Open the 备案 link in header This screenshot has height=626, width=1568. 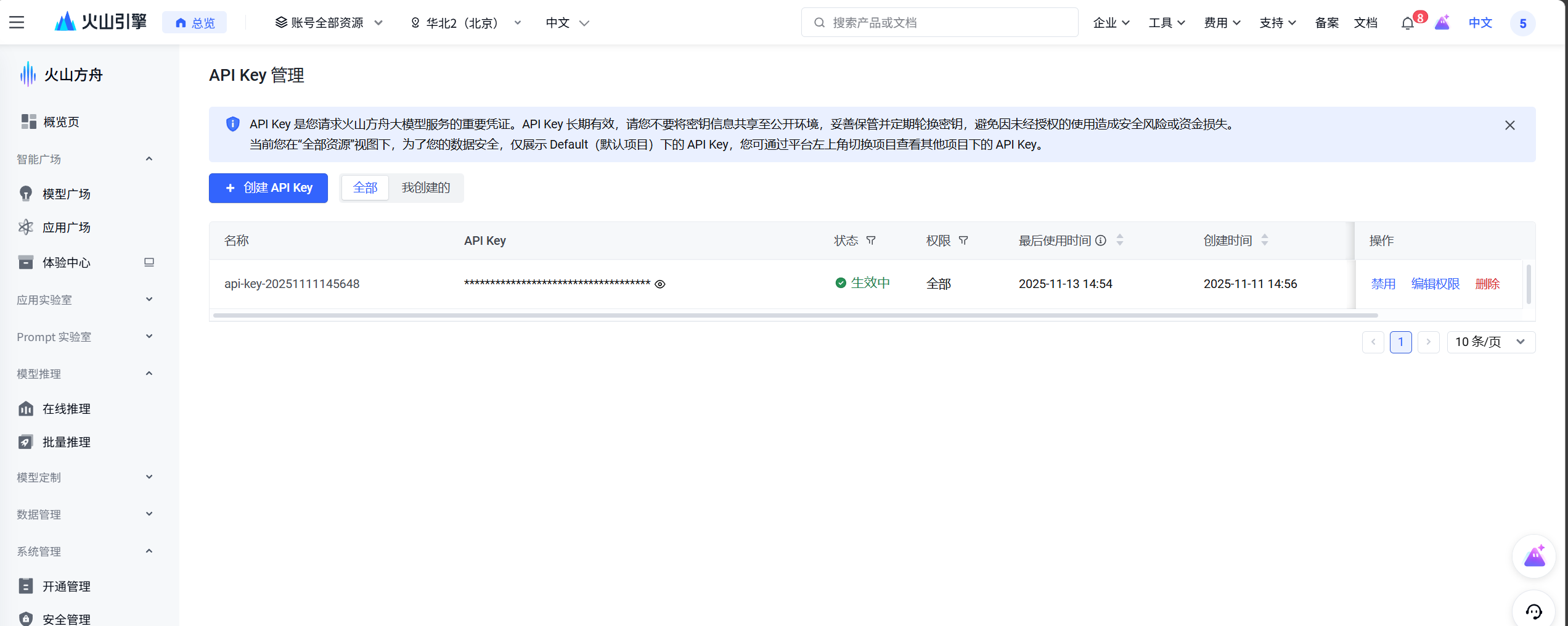coord(1326,23)
